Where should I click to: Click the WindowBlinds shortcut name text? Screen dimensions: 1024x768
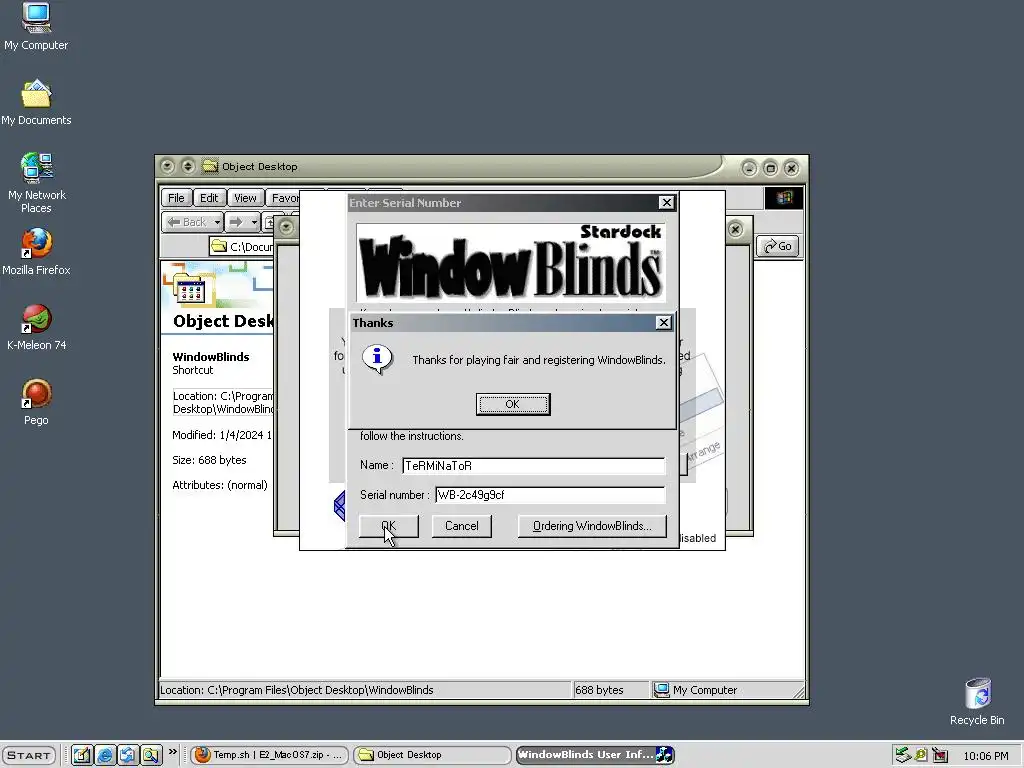click(211, 357)
